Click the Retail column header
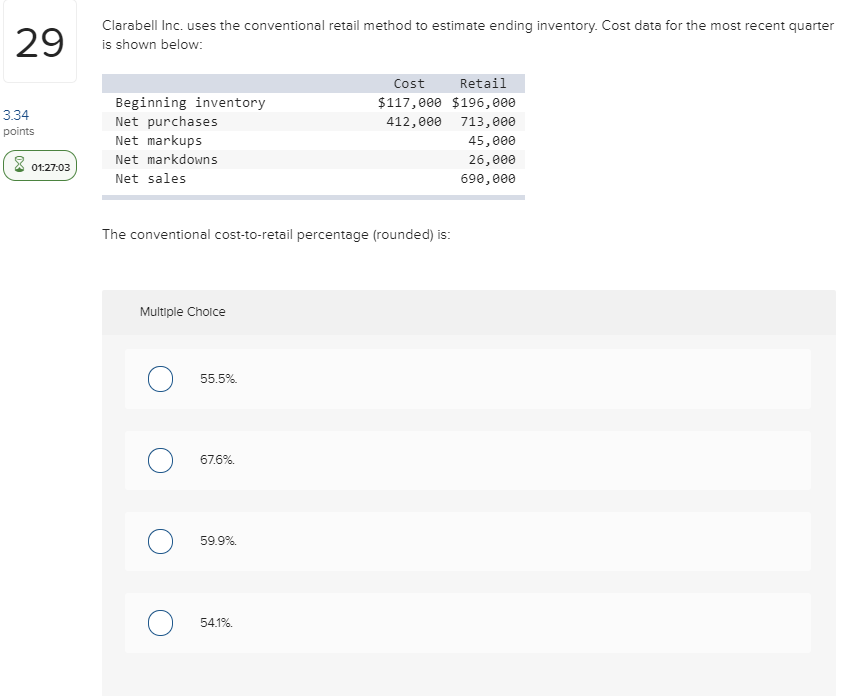The height and width of the screenshot is (696, 851). coord(483,84)
